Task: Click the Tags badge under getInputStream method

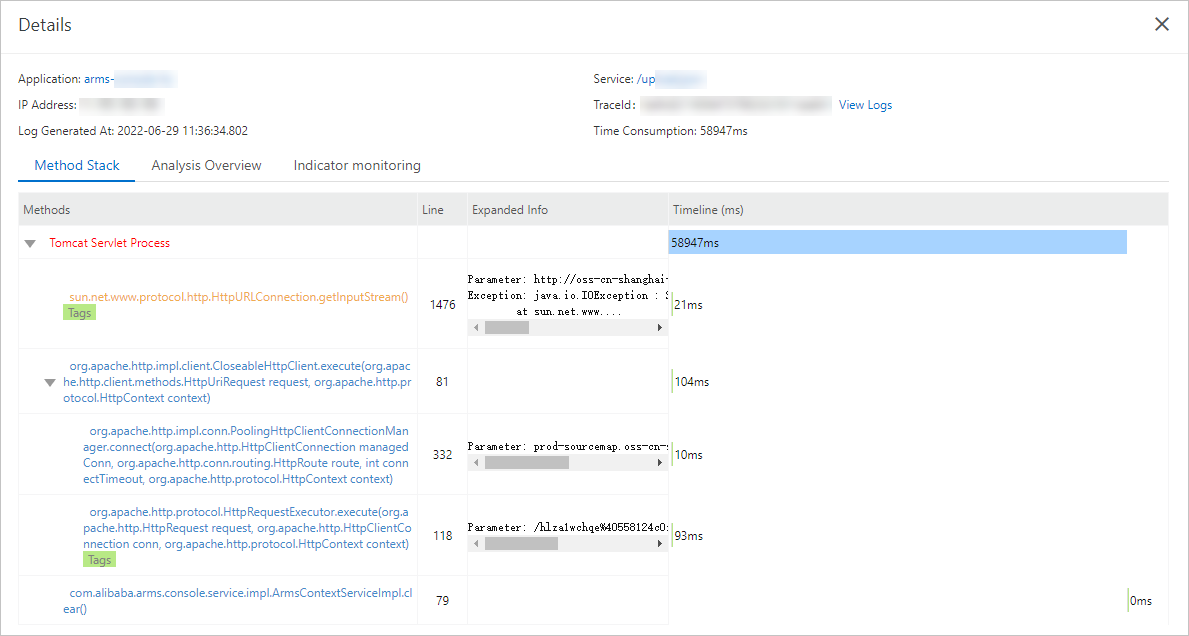Action: (79, 311)
